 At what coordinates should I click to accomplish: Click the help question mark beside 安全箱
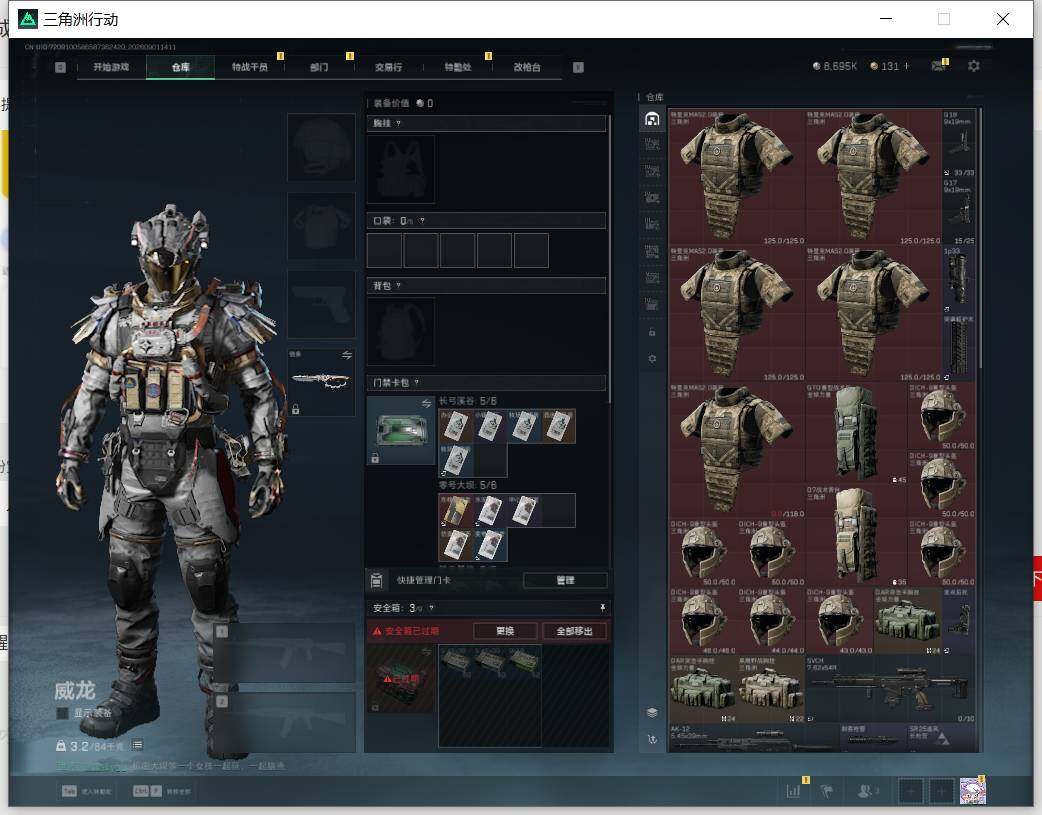coord(431,608)
